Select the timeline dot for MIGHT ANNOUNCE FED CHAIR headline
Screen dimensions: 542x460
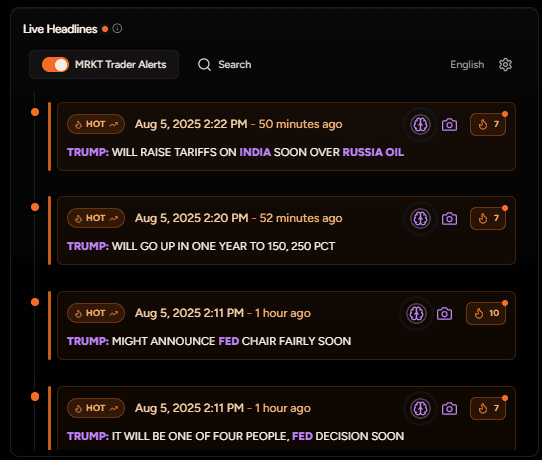[35, 302]
